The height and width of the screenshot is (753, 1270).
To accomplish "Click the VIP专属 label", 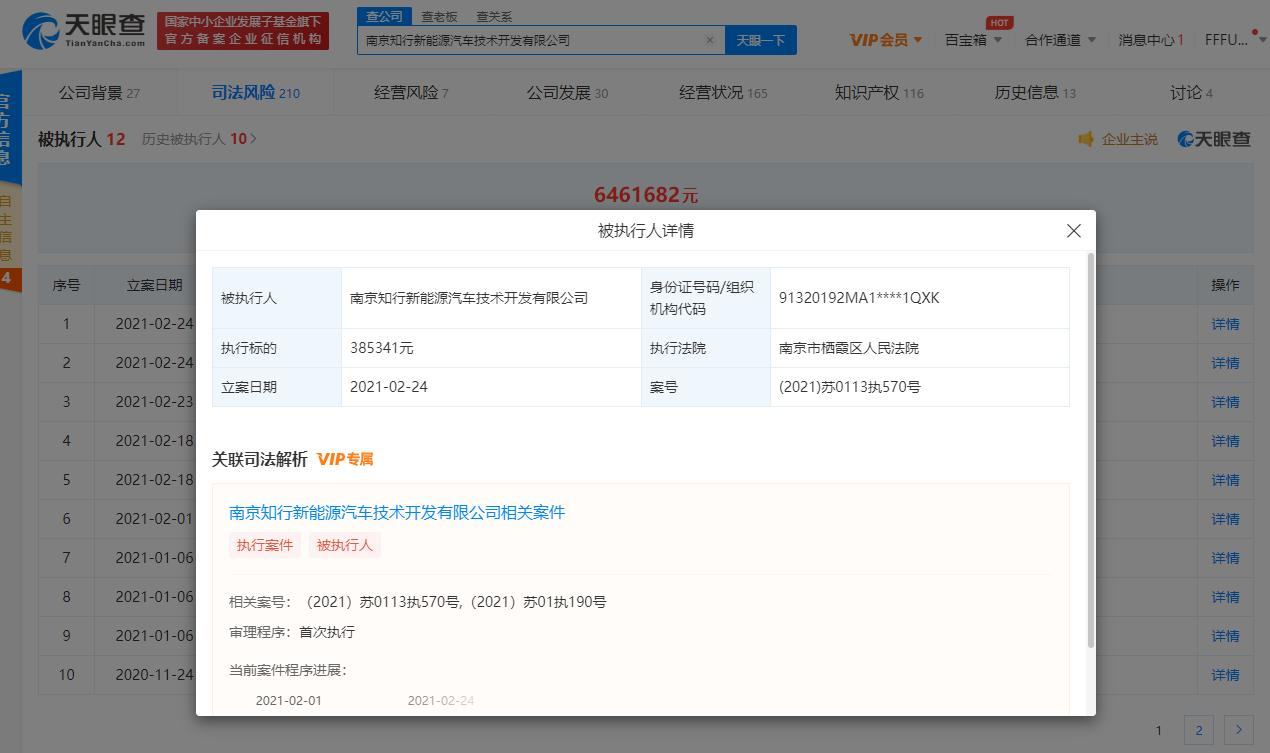I will coord(345,459).
